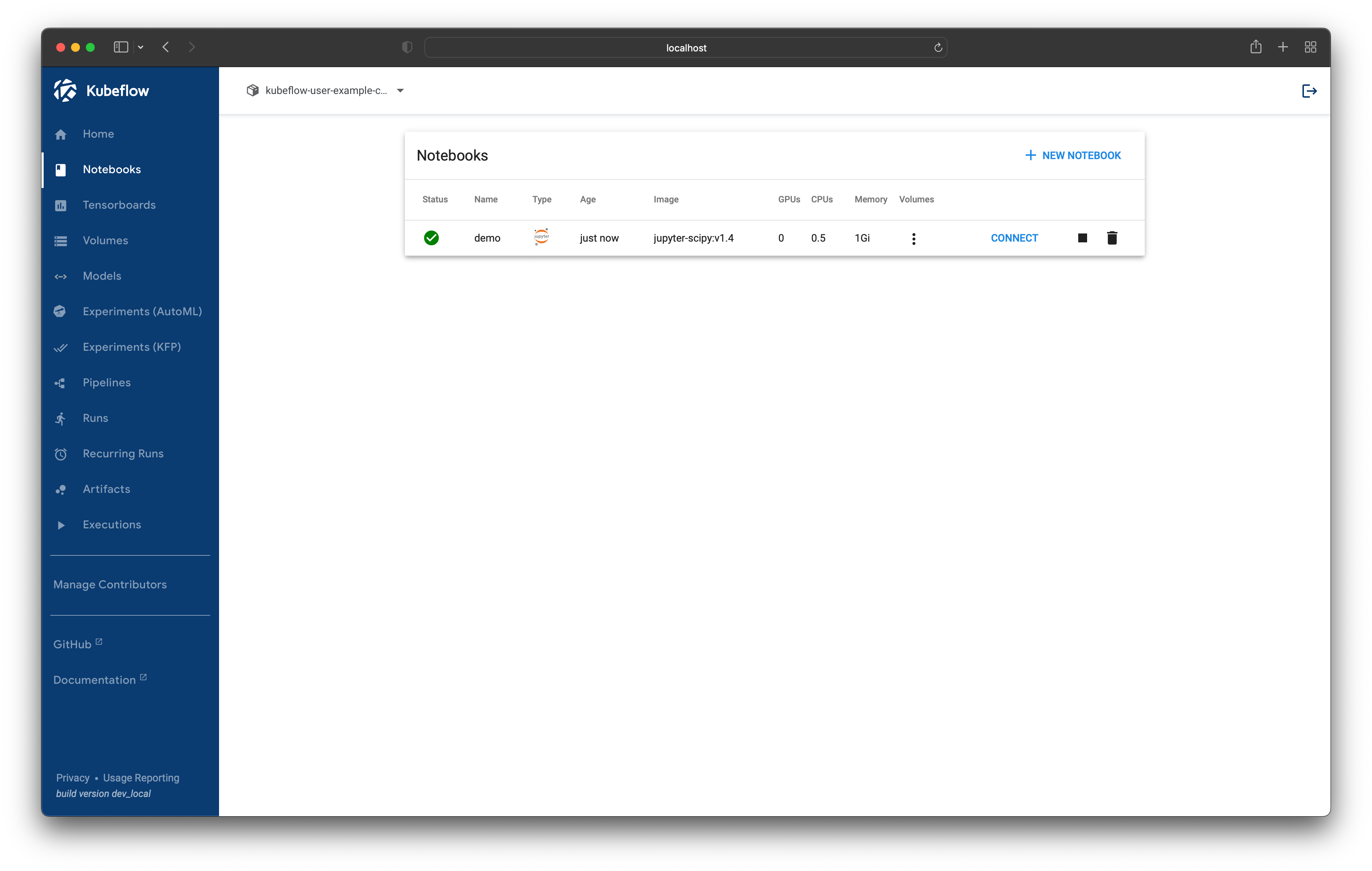1372x871 pixels.
Task: Open Volumes via its sidebar icon
Action: click(x=61, y=241)
